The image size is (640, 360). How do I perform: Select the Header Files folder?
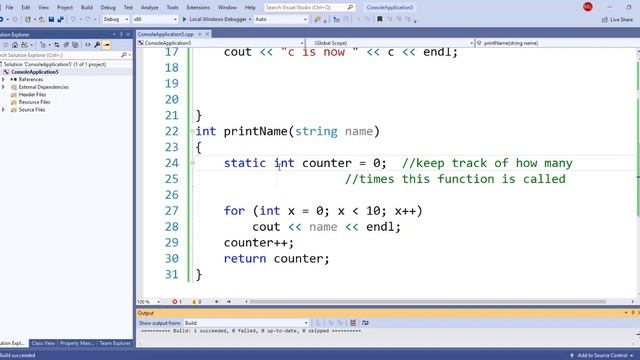pyautogui.click(x=32, y=95)
